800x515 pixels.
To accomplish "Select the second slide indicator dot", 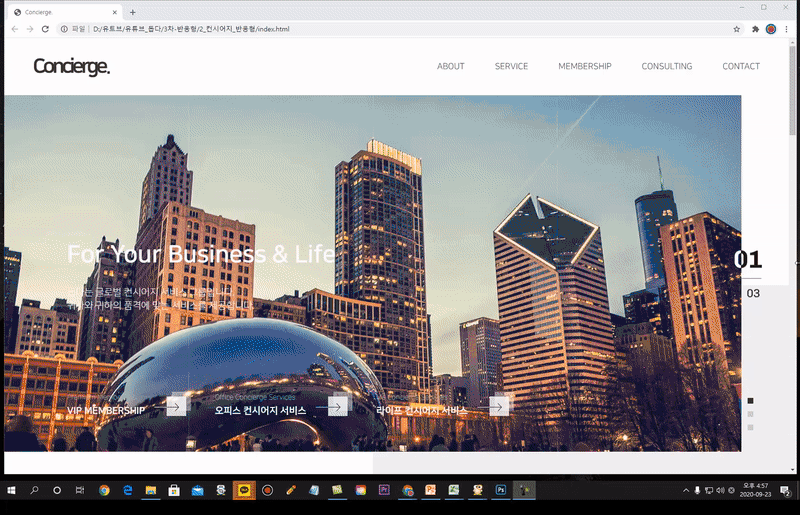I will pyautogui.click(x=751, y=414).
